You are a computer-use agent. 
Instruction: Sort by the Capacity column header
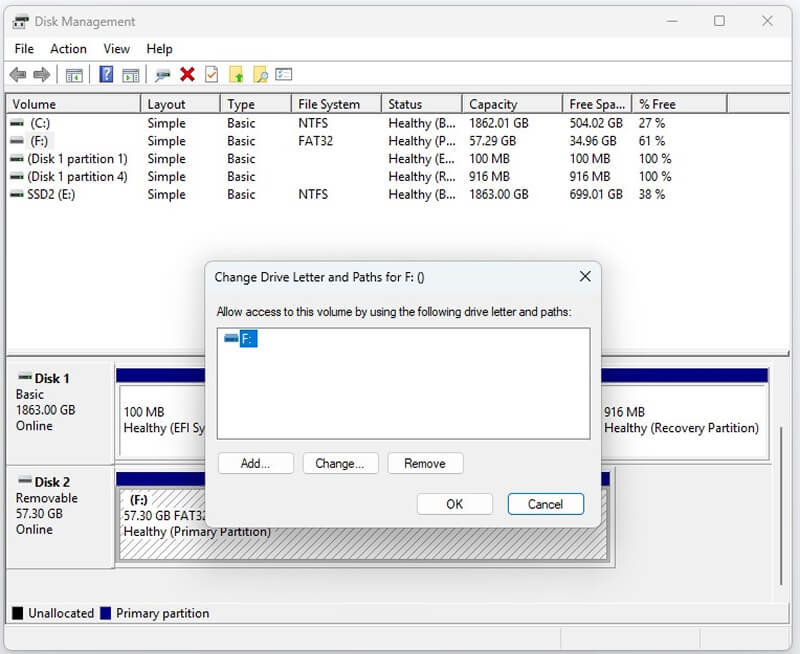tap(512, 104)
